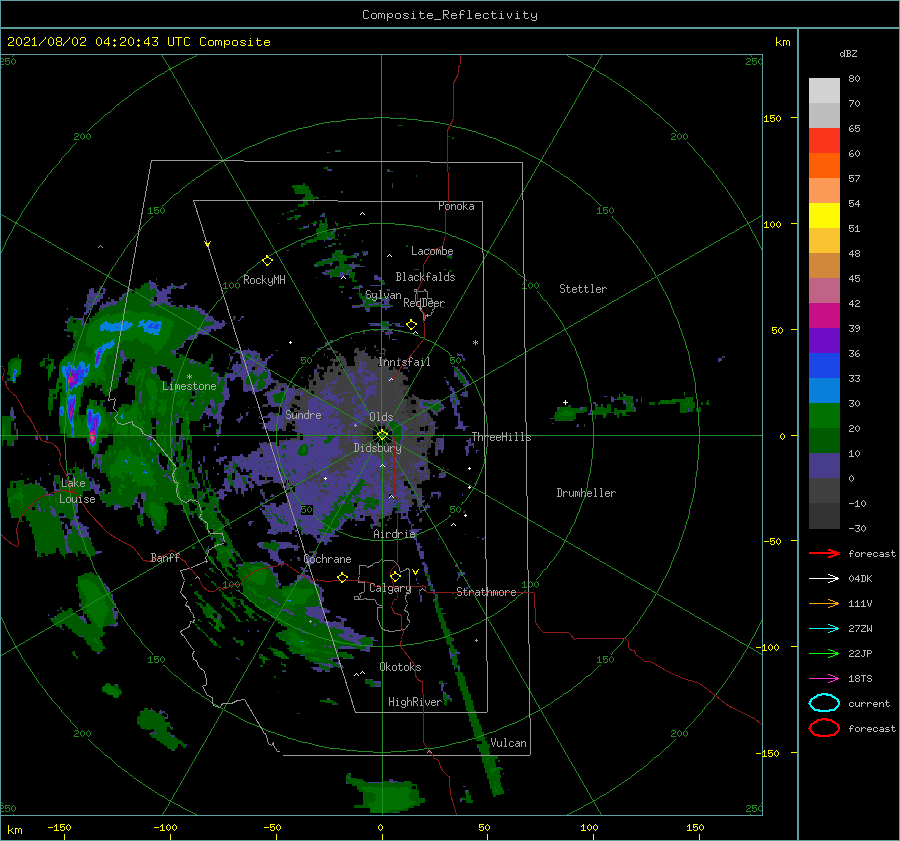Click the HighRiver town label
Image resolution: width=900 pixels, height=841 pixels.
415,702
